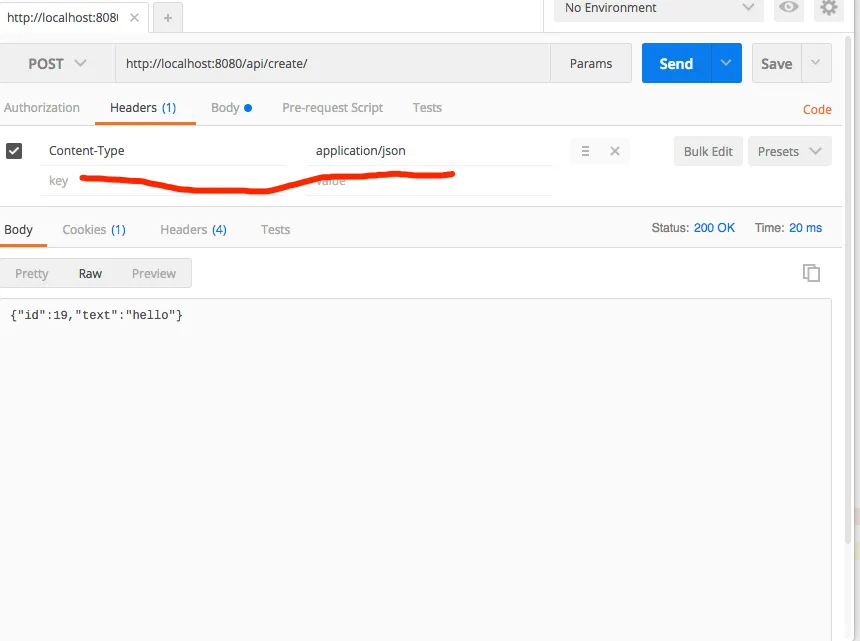This screenshot has width=860, height=641.
Task: Open the request Tests tab
Action: (427, 107)
